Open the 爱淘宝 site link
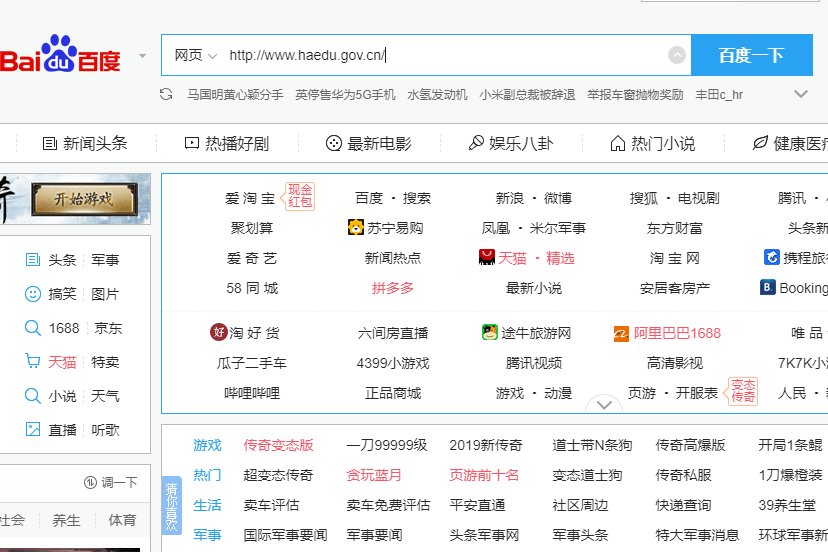The height and width of the screenshot is (552, 828). pos(250,199)
